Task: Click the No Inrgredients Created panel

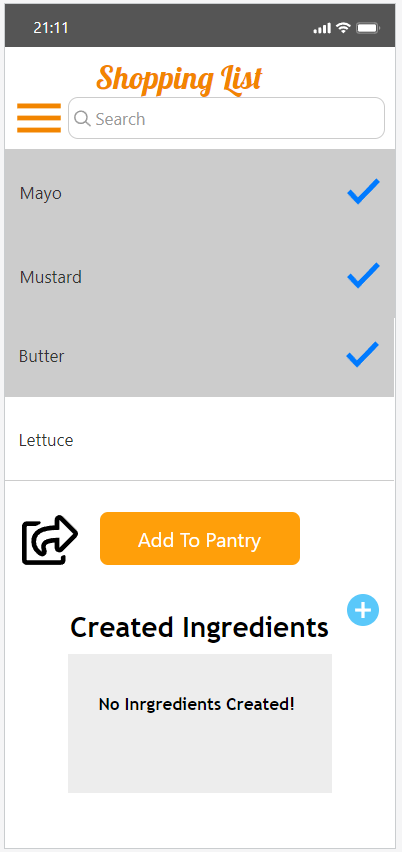Action: coord(200,723)
